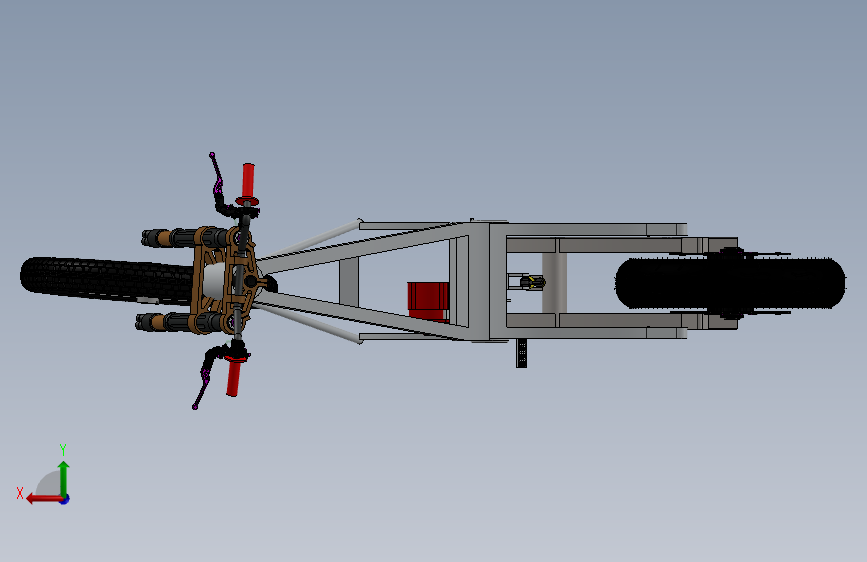Select the bronze triple clamp on the fork

224,280
